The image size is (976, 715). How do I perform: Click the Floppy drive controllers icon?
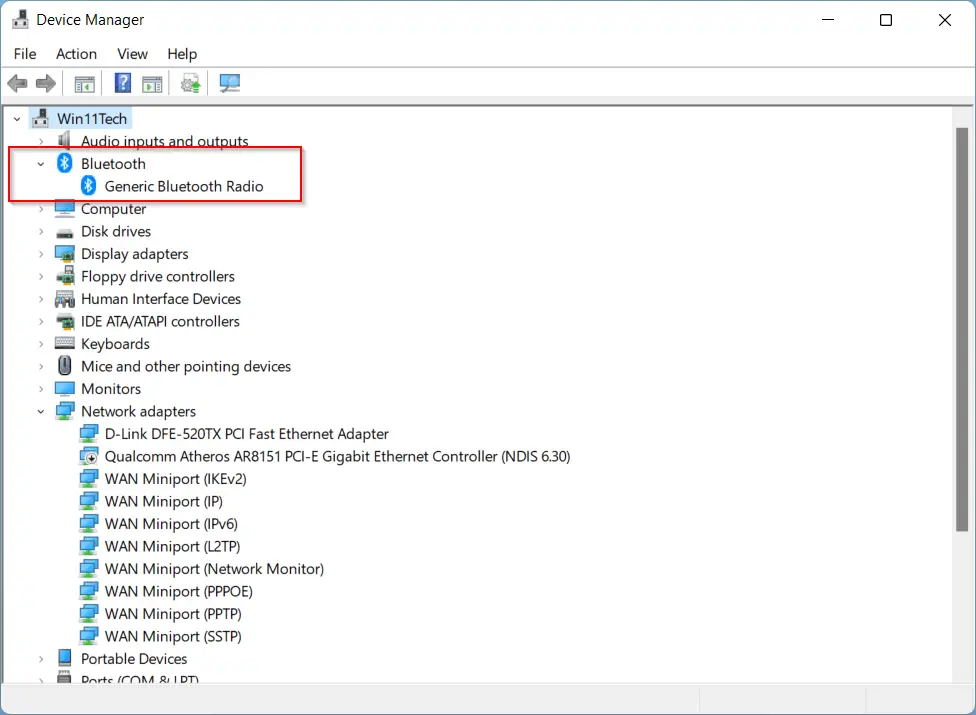(x=65, y=276)
